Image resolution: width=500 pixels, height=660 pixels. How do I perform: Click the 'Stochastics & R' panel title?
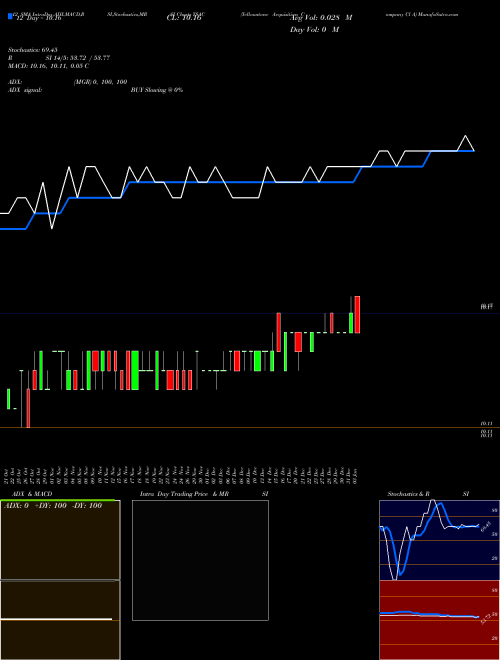pos(408,494)
